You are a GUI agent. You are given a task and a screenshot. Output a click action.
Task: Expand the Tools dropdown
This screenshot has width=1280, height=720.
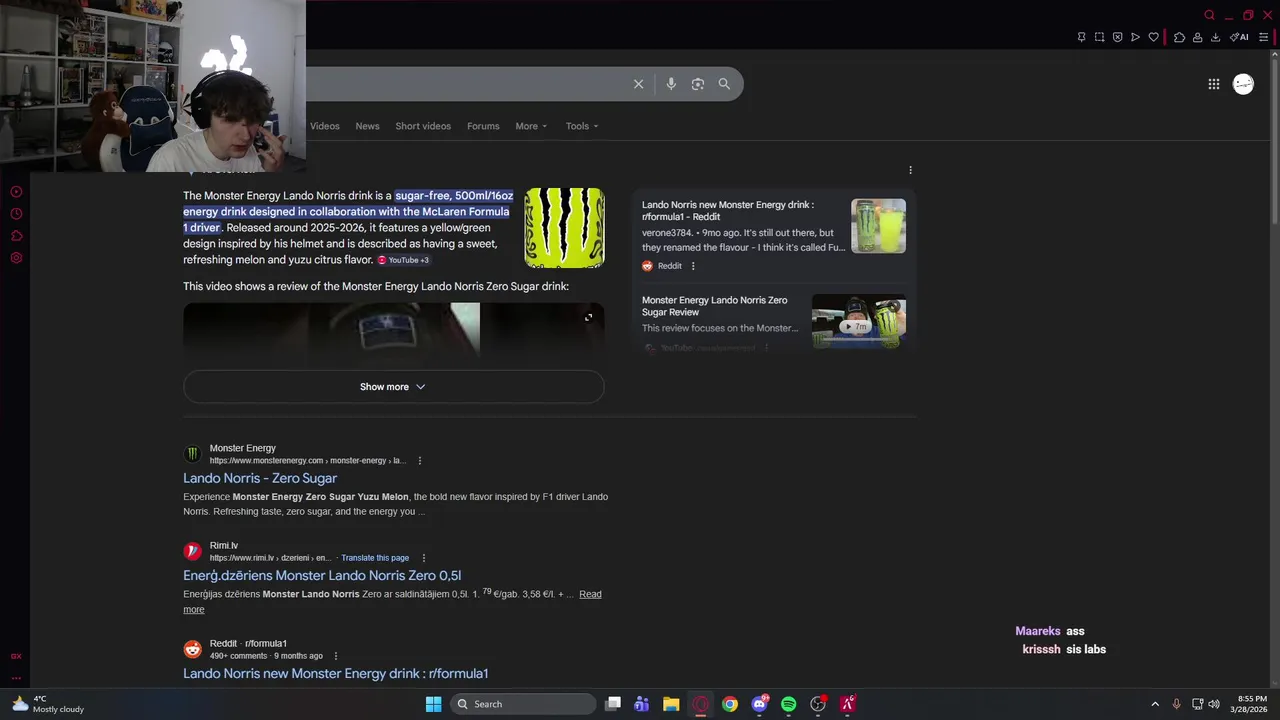582,126
